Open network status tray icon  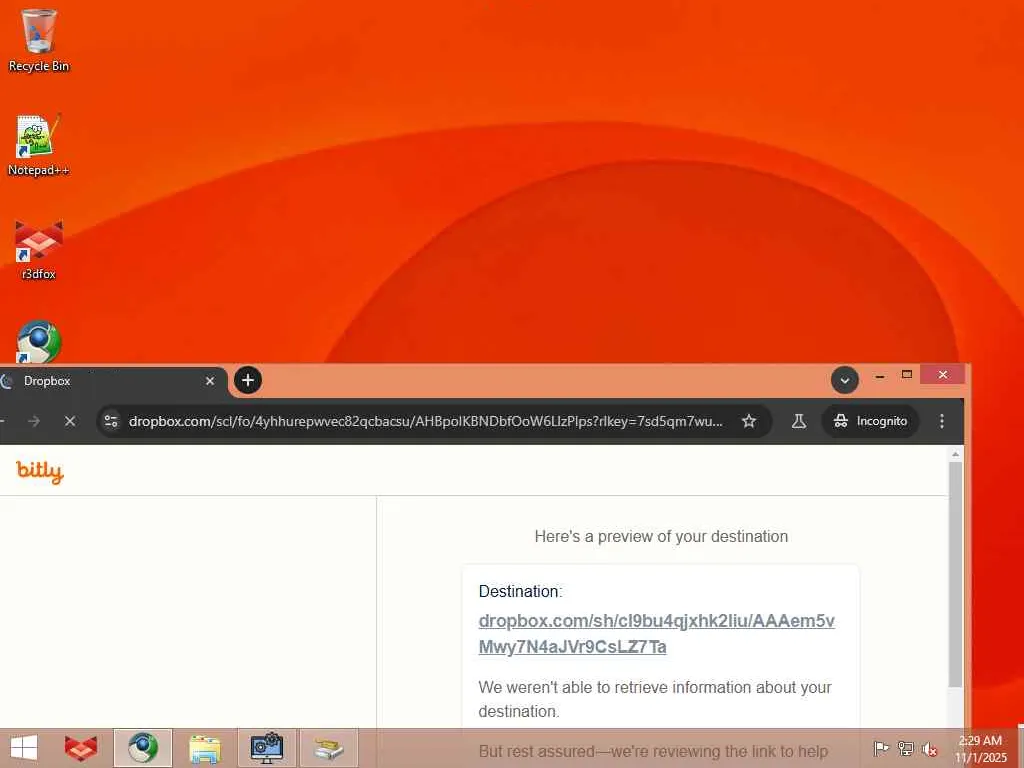pos(906,748)
